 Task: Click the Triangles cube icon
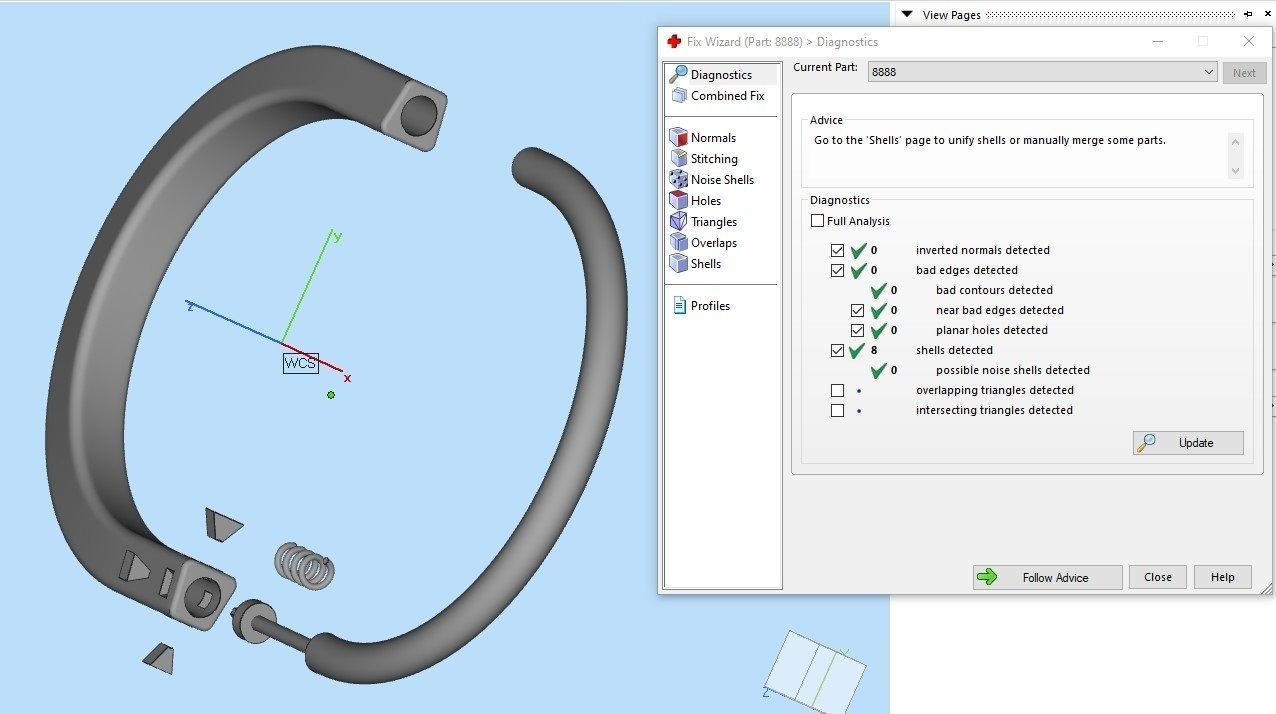678,222
